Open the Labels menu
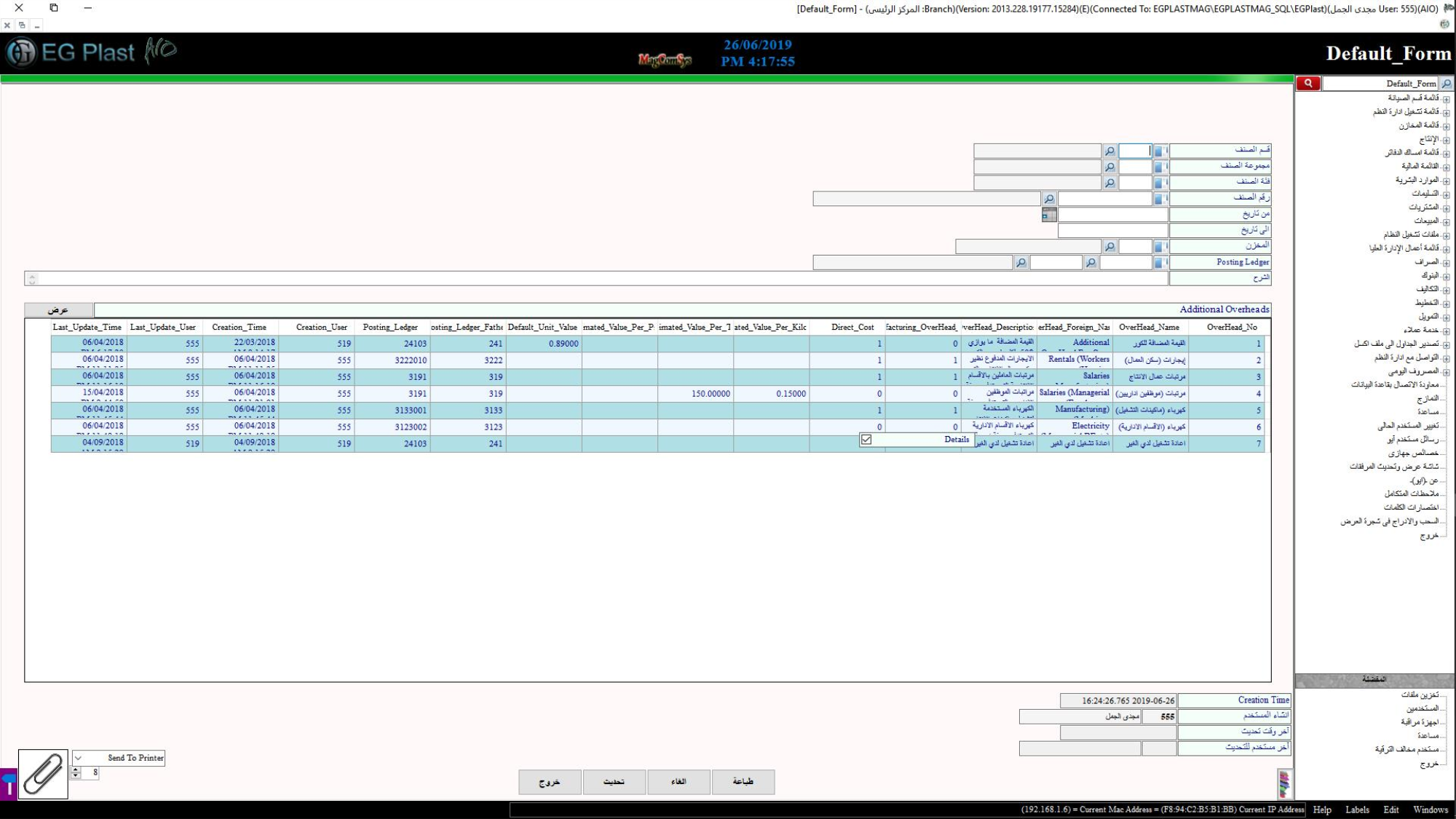1456x819 pixels. [1357, 810]
